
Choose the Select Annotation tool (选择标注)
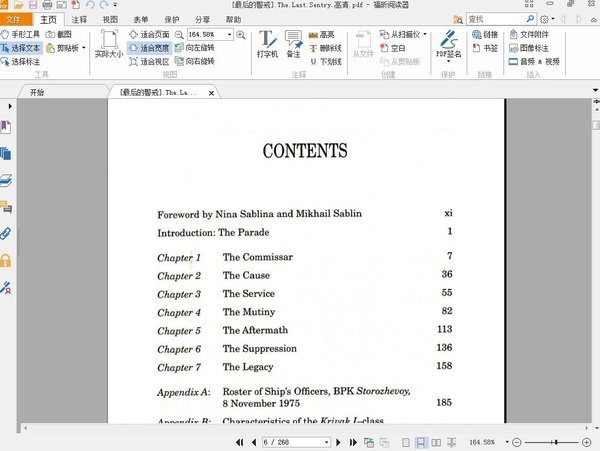click(20, 62)
